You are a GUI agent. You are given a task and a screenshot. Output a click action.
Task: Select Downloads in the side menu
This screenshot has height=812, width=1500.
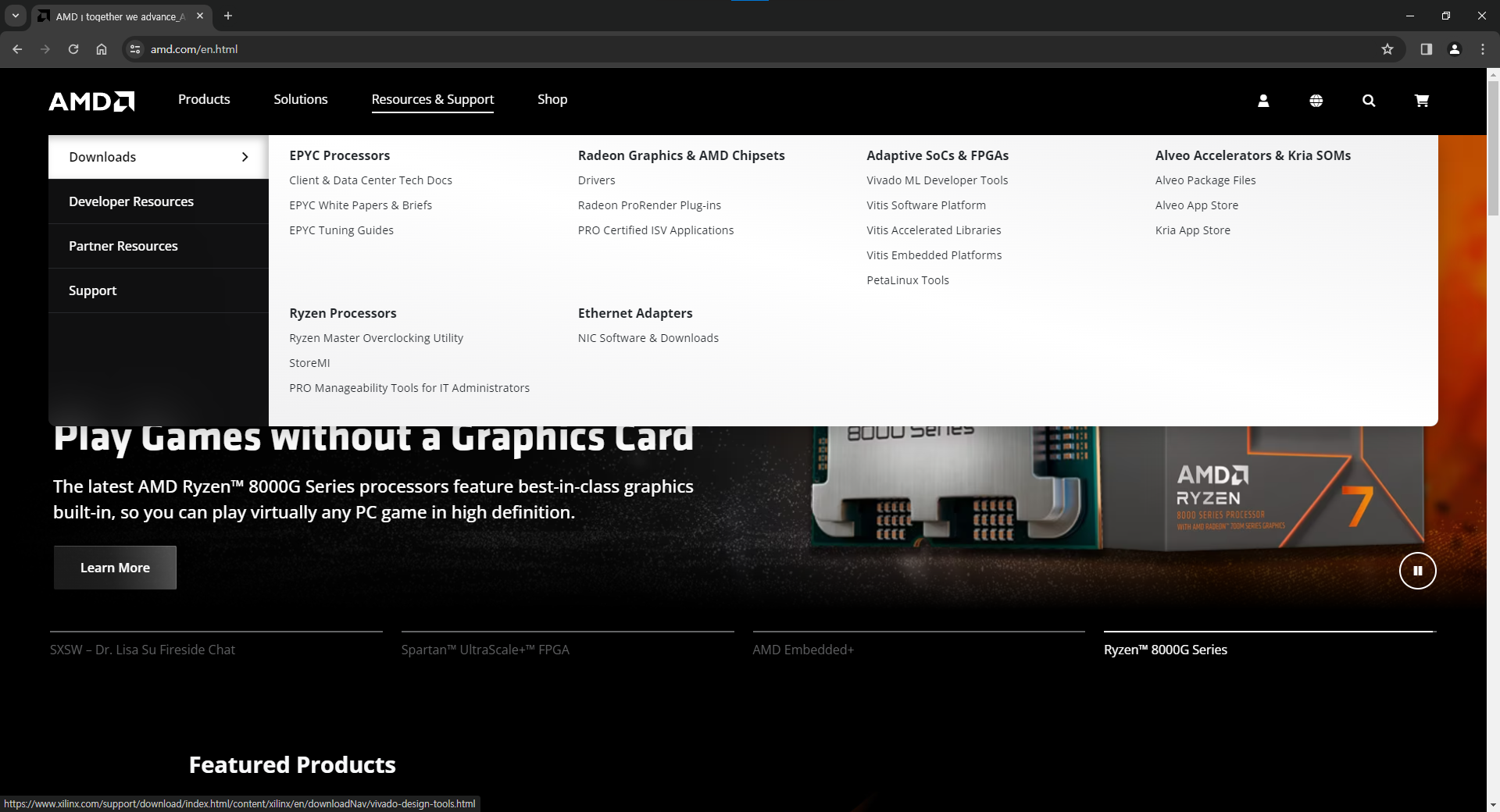[x=159, y=157]
